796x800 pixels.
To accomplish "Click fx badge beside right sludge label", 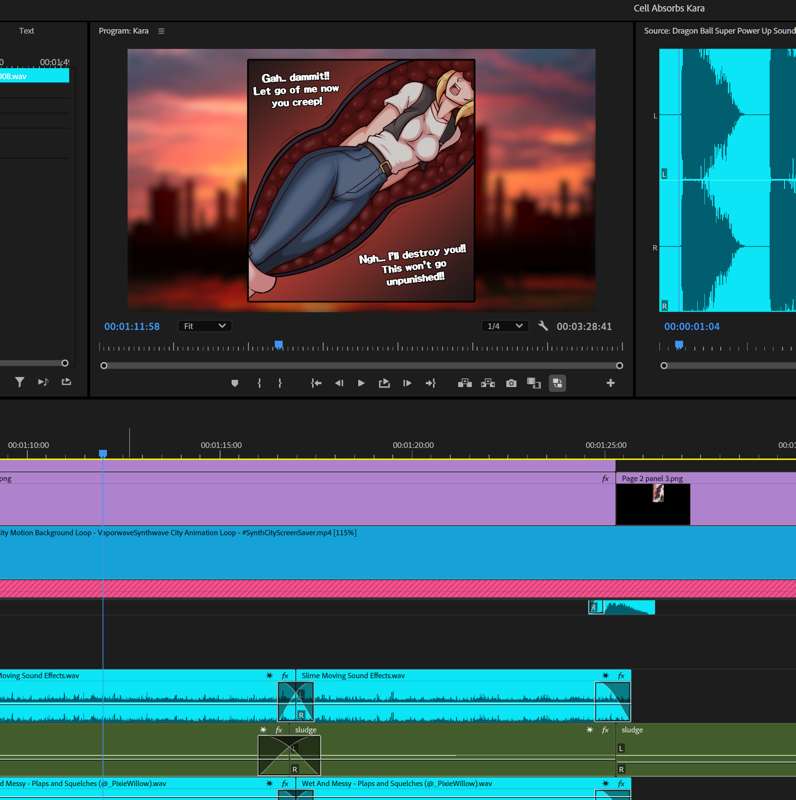I will click(x=605, y=730).
